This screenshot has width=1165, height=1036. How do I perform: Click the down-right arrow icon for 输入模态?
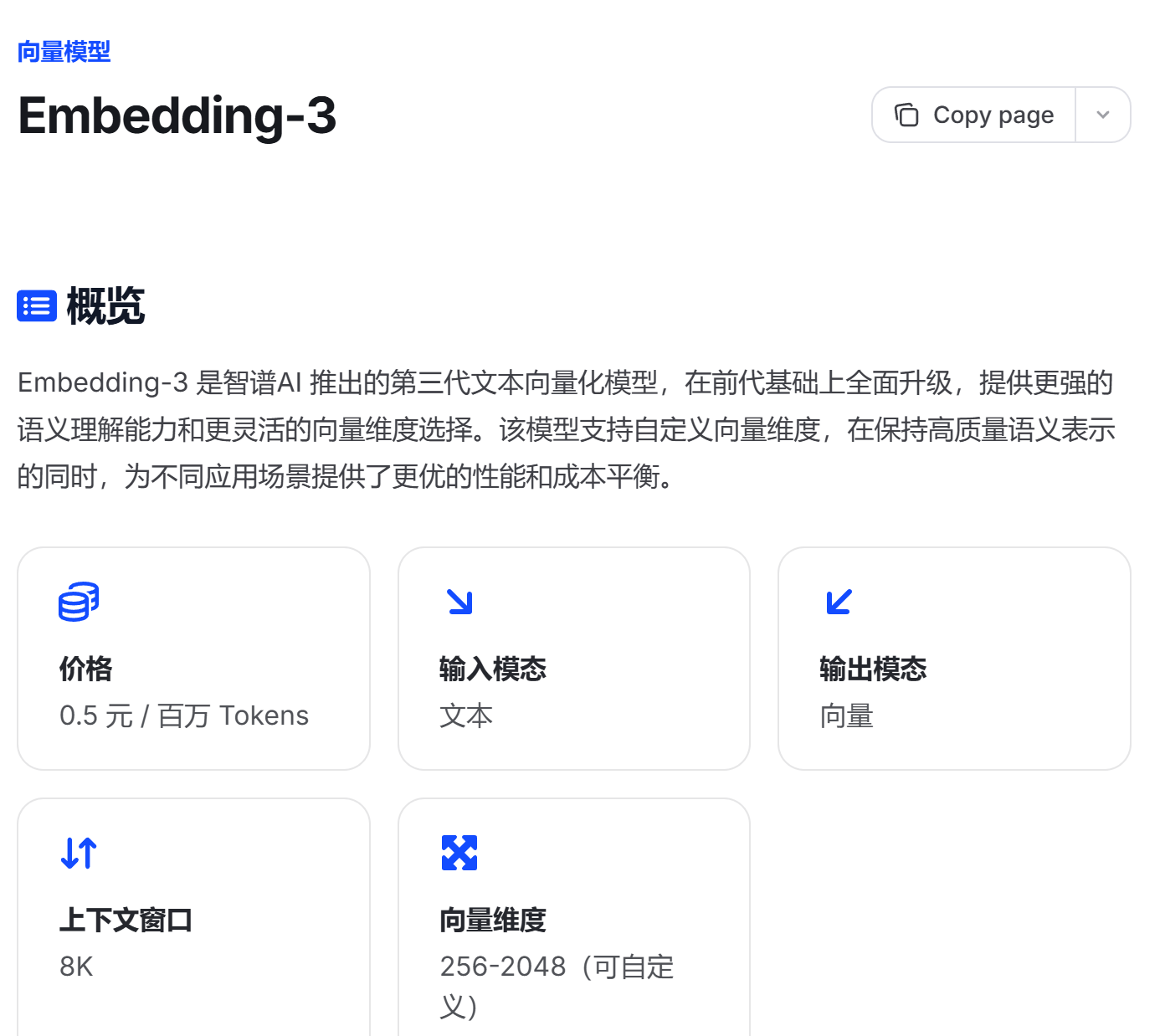(460, 602)
